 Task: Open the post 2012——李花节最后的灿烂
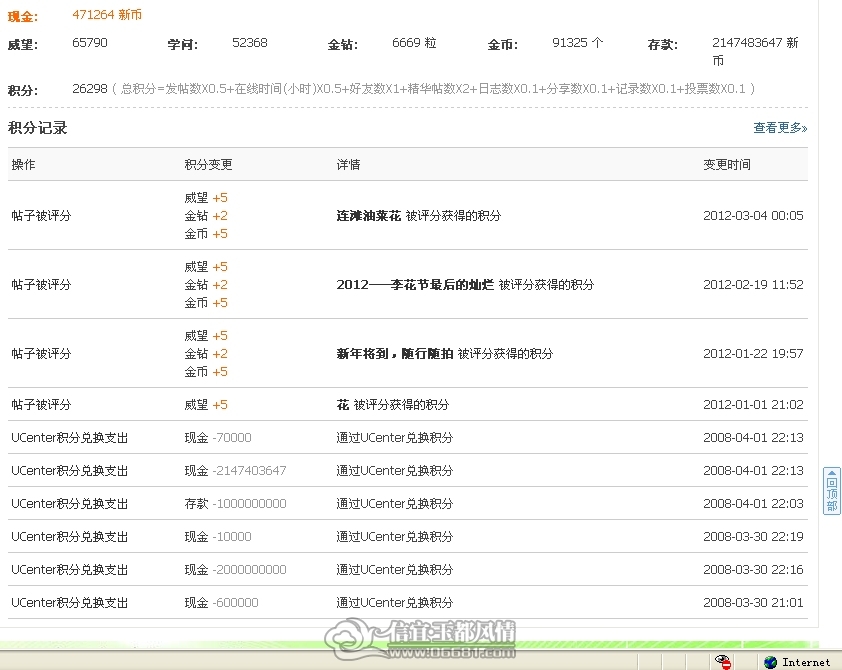[x=415, y=285]
